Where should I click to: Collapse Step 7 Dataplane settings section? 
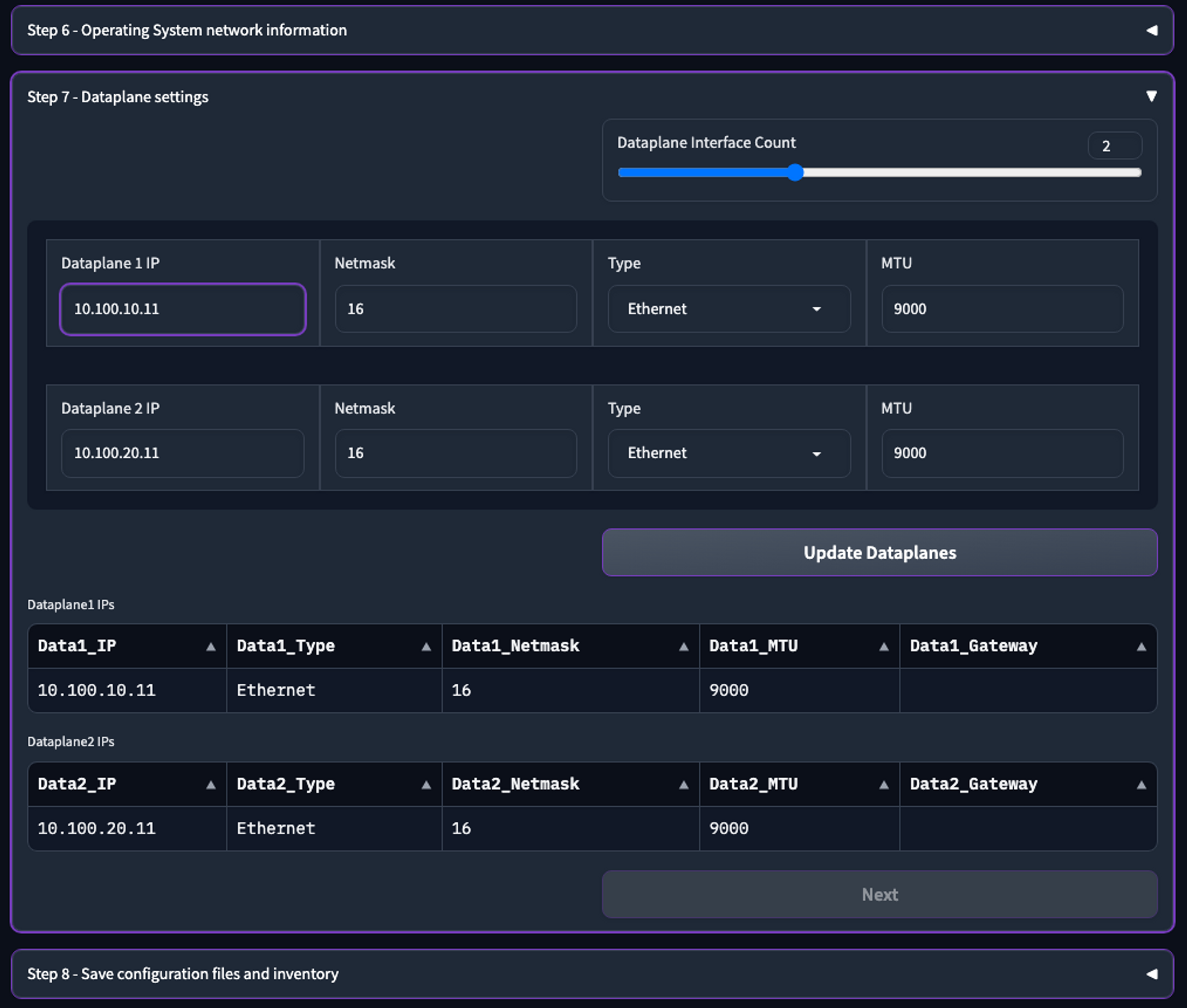1151,96
